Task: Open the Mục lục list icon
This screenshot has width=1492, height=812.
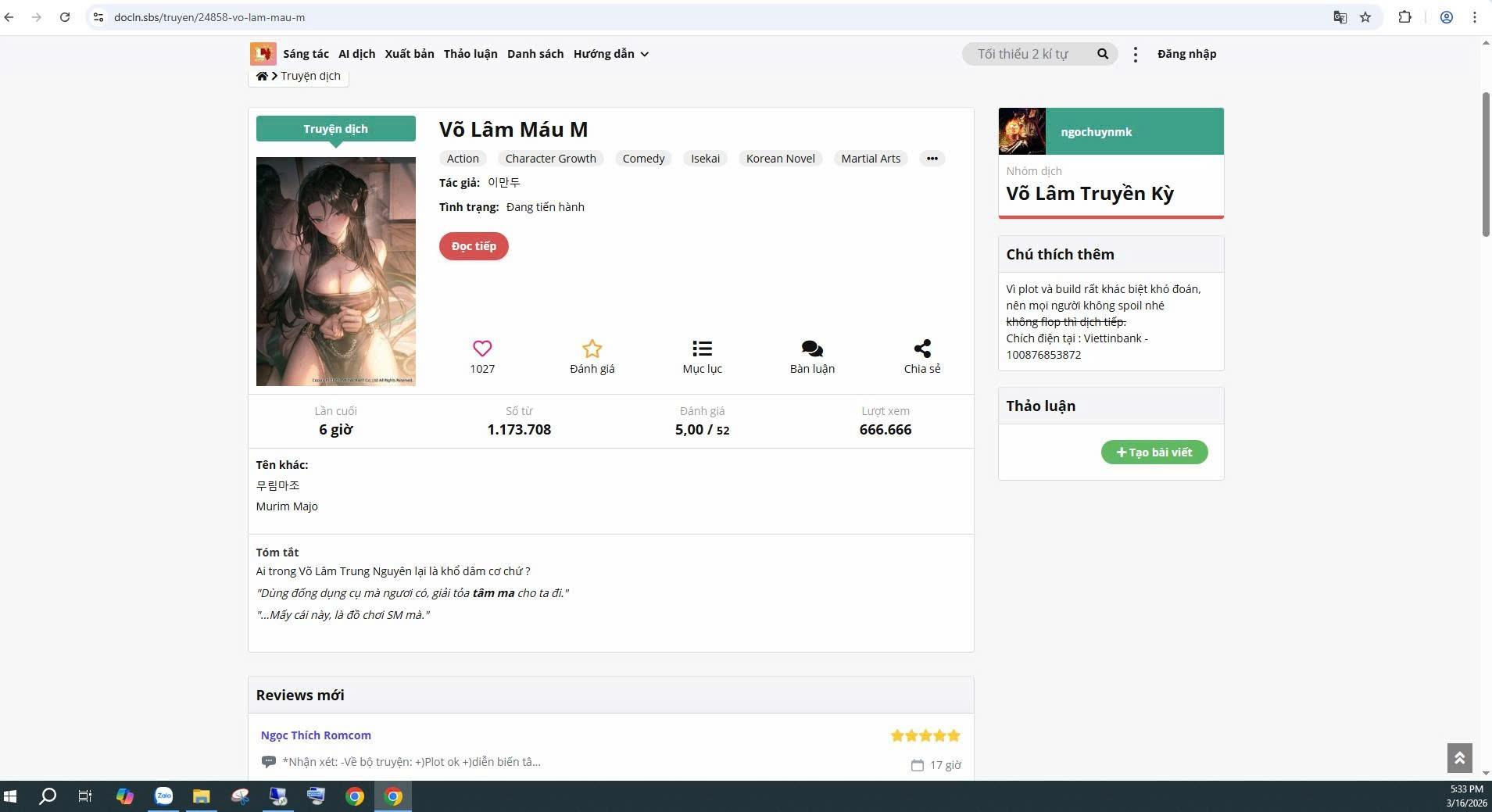Action: pos(702,349)
